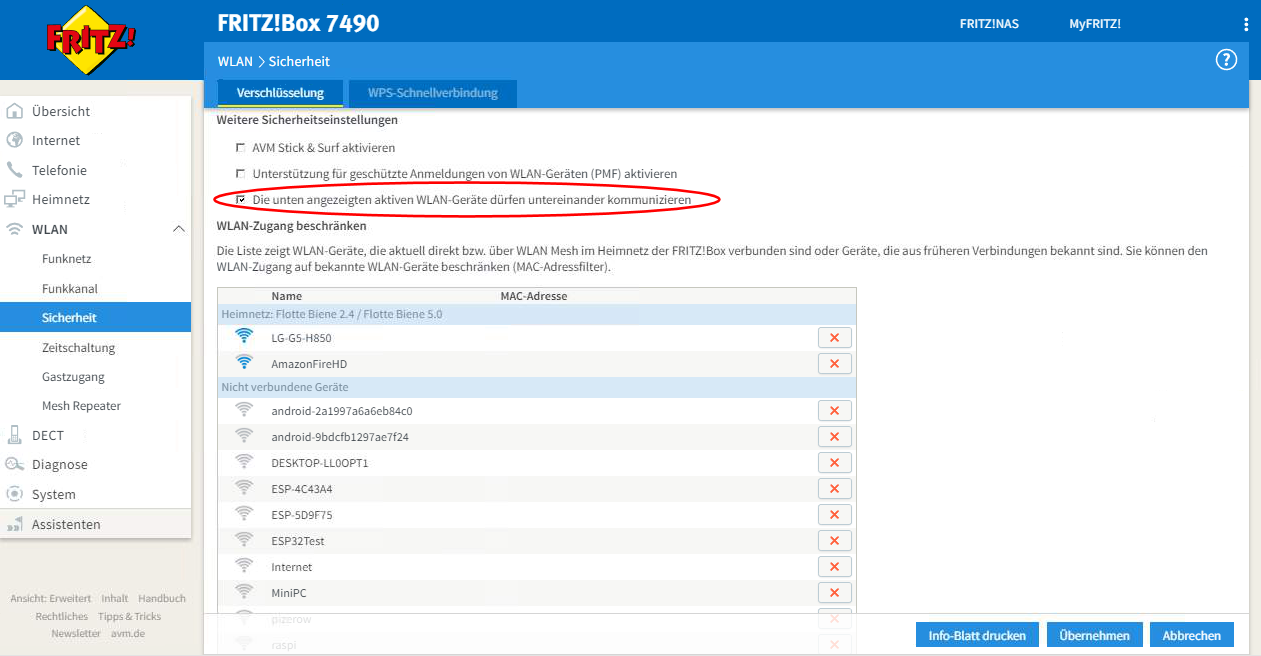Open Newsletter footer link
The width and height of the screenshot is (1261, 656).
76,633
